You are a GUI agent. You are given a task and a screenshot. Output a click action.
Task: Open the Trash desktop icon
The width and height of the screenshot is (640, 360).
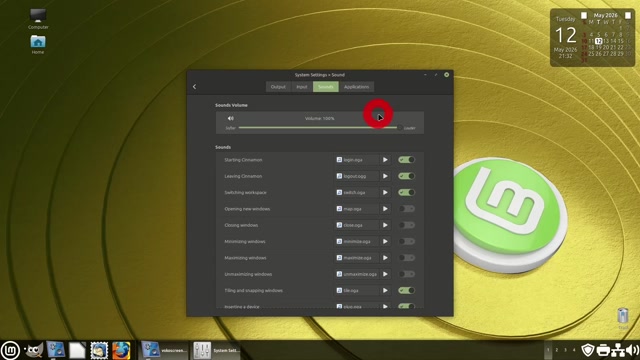[x=623, y=318]
